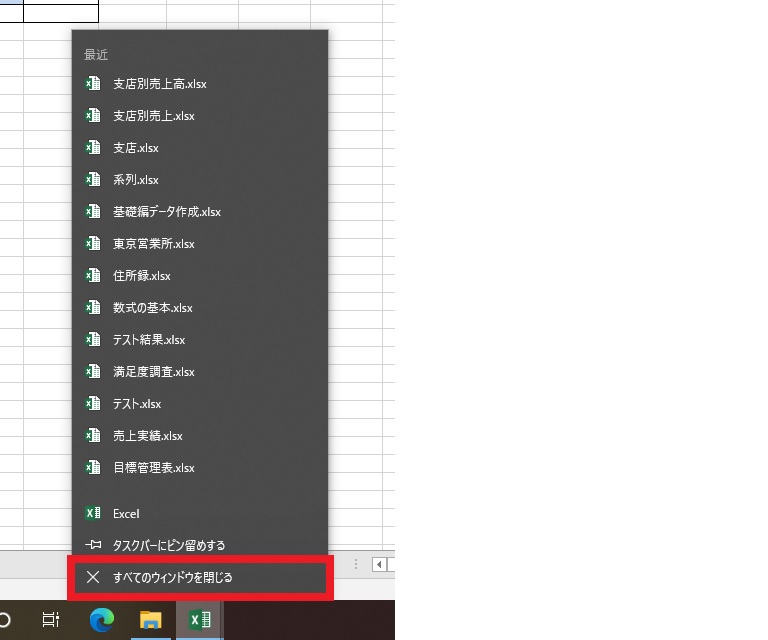The image size is (768, 640).
Task: Open recent file テスト結果.xlsx
Action: (x=200, y=339)
